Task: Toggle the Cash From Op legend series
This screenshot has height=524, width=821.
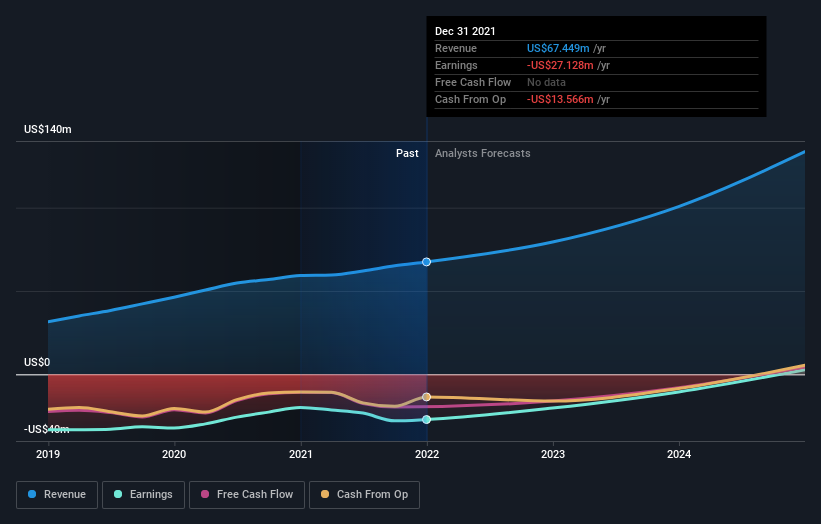Action: 364,495
